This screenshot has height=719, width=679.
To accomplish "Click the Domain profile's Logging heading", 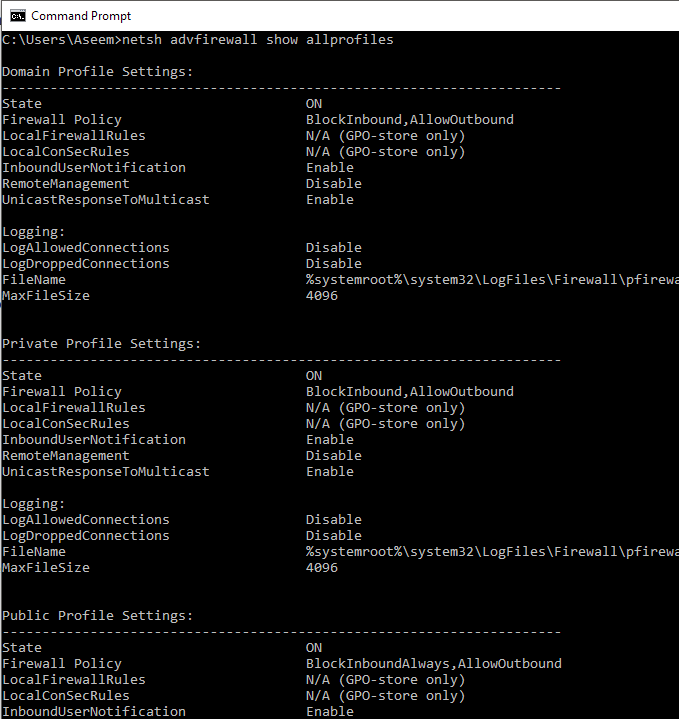I will click(33, 232).
